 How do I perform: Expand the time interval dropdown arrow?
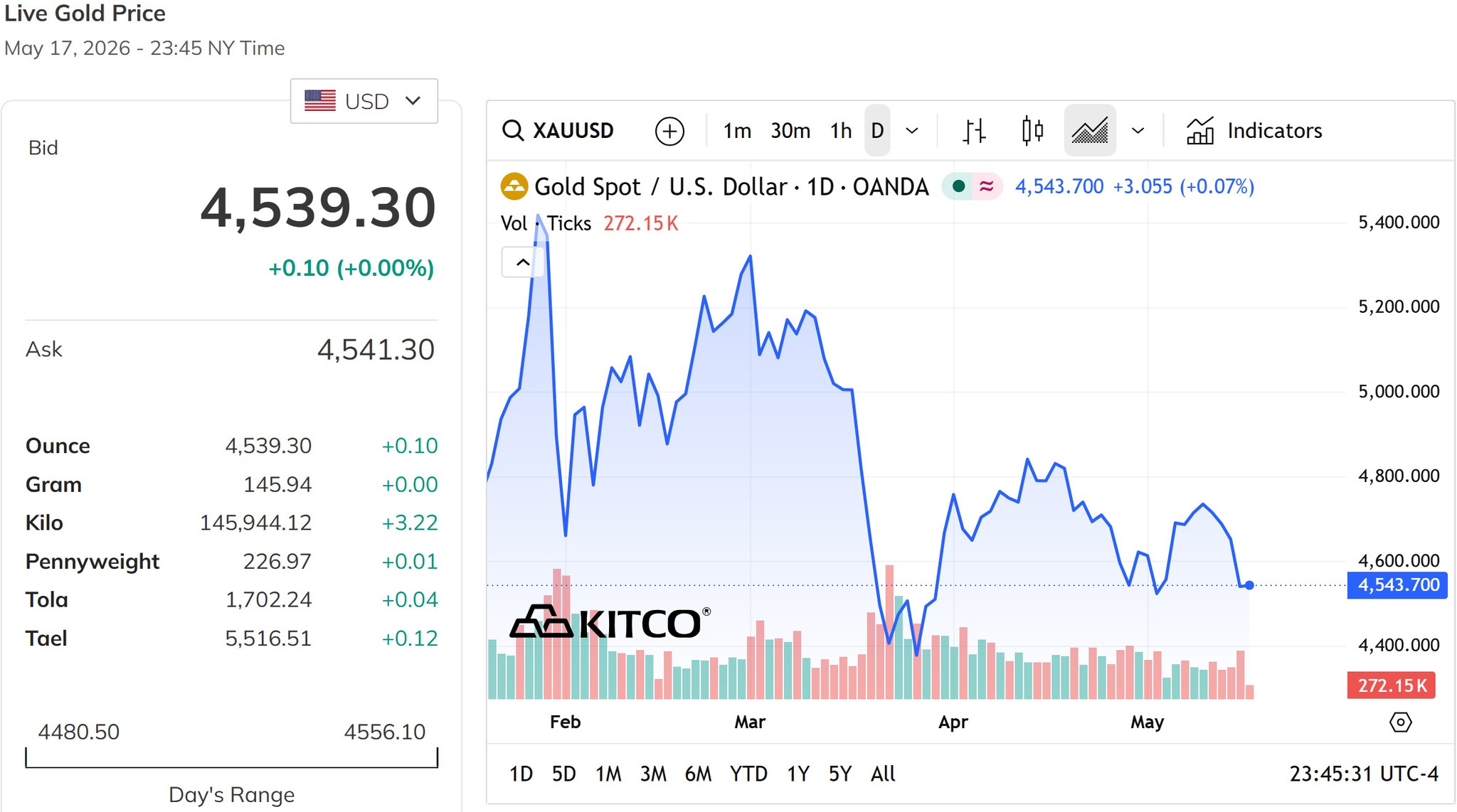coord(912,131)
